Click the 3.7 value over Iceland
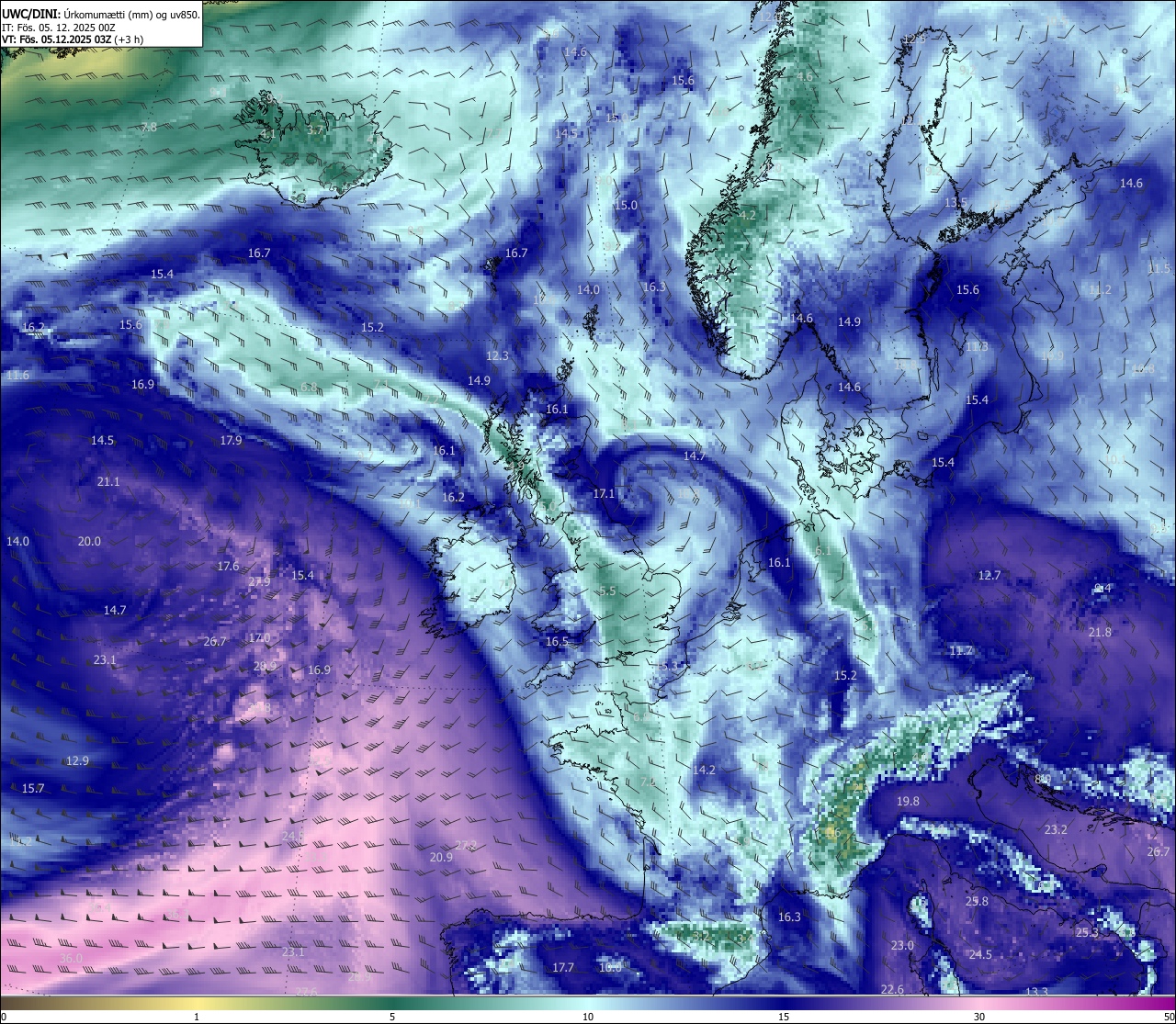This screenshot has width=1176, height=1024. click(x=315, y=130)
